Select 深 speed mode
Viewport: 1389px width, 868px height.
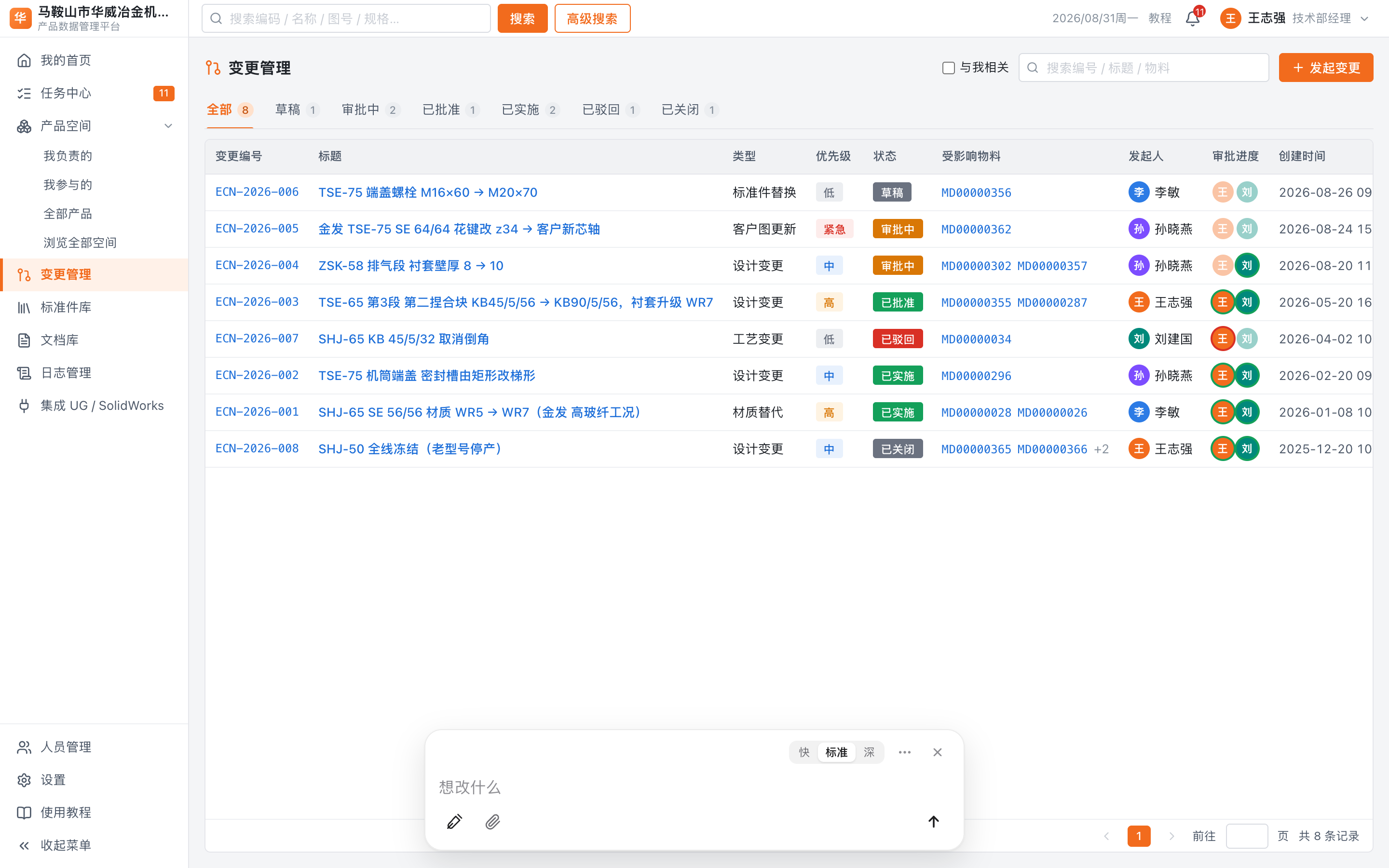[x=869, y=752]
